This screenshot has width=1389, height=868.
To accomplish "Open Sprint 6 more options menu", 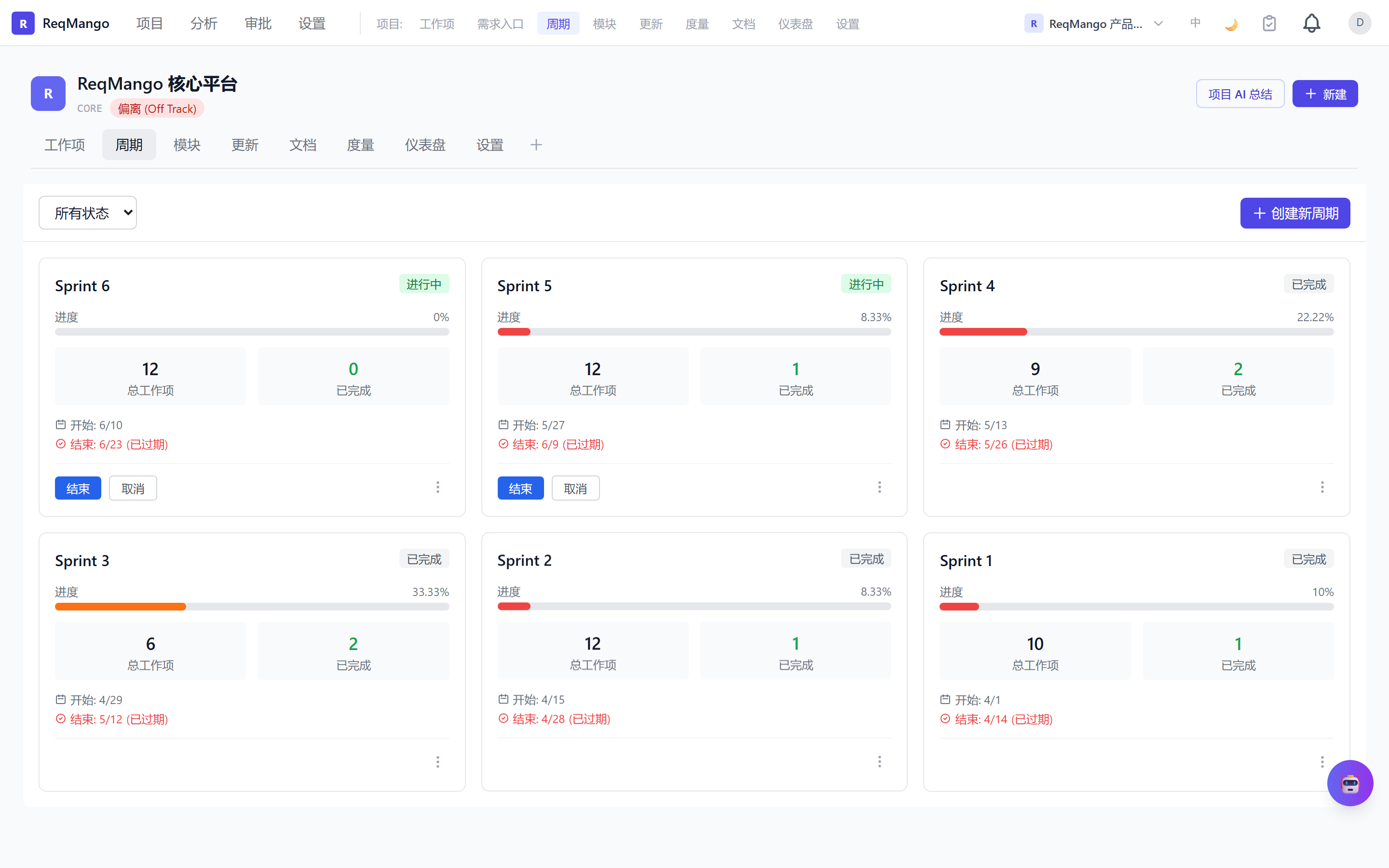I will pos(437,488).
